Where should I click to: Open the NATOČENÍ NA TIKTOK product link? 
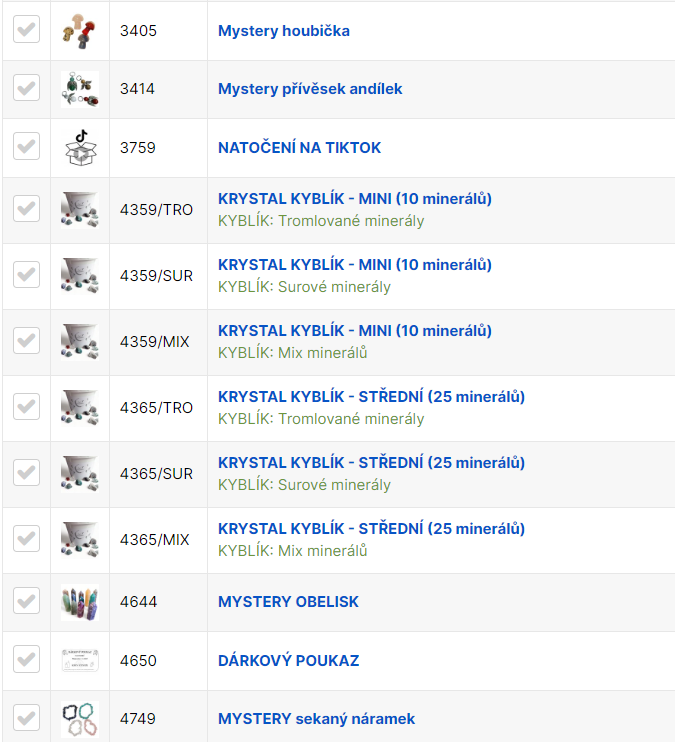[299, 148]
